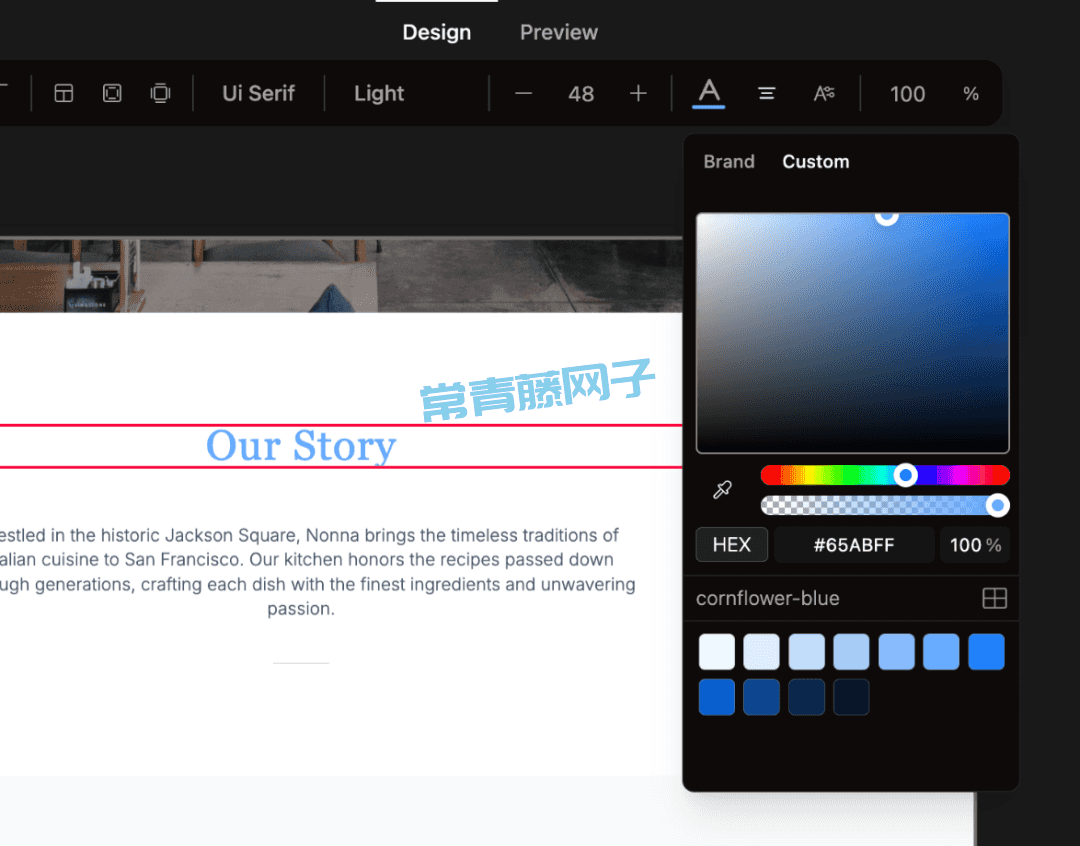Select the second very light blue swatch
This screenshot has width=1080, height=846.
coord(761,652)
